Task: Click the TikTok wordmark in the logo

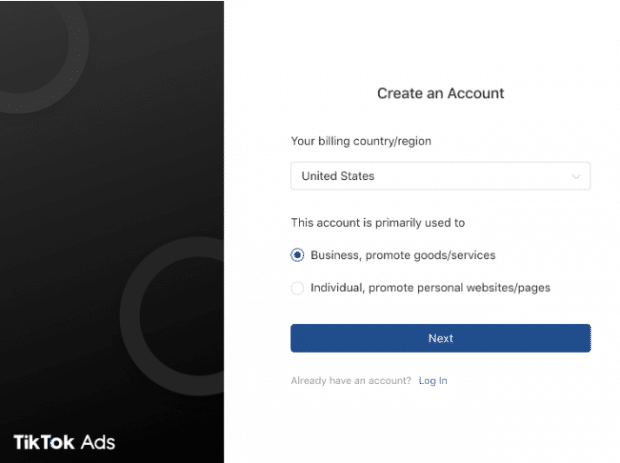Action: tap(44, 442)
